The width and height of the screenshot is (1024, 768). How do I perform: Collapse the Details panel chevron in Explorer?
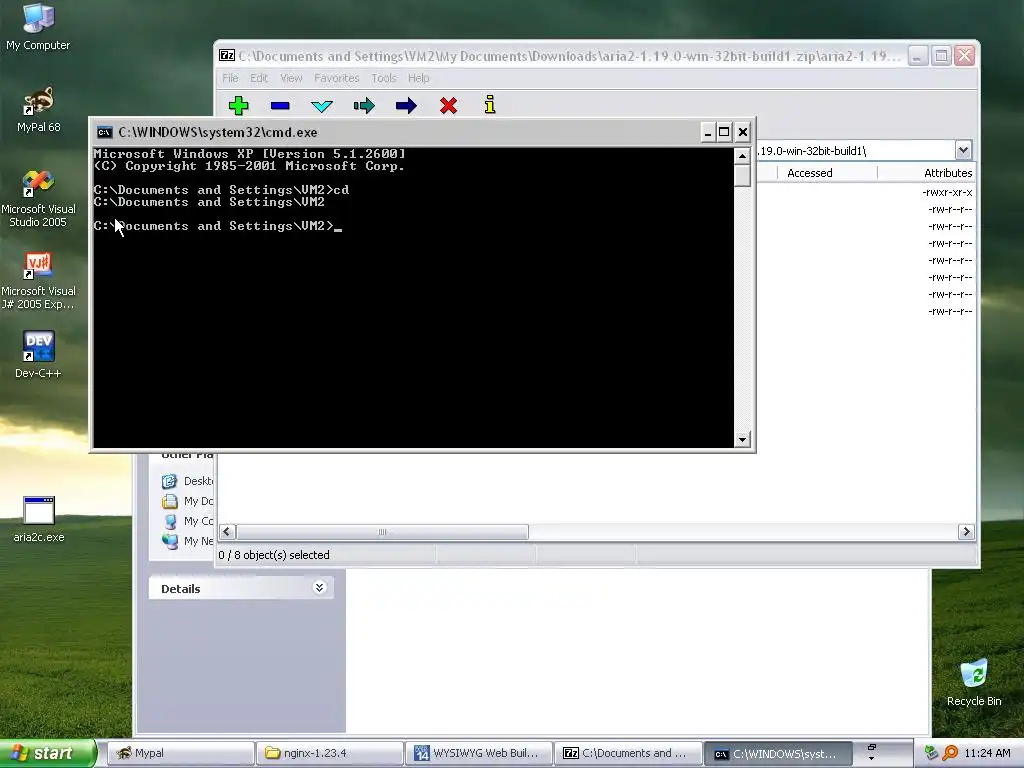[319, 588]
